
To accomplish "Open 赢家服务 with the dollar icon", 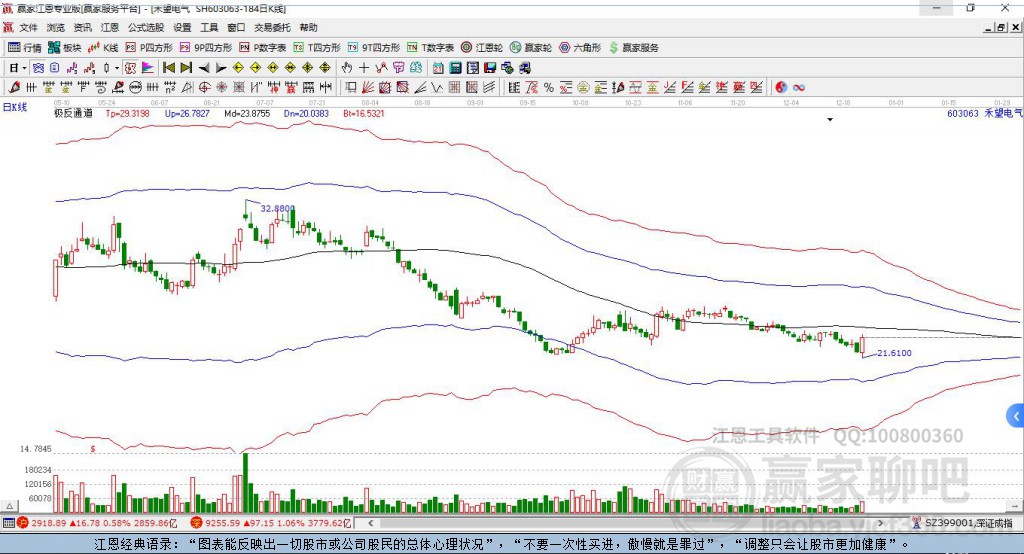I will pyautogui.click(x=633, y=48).
